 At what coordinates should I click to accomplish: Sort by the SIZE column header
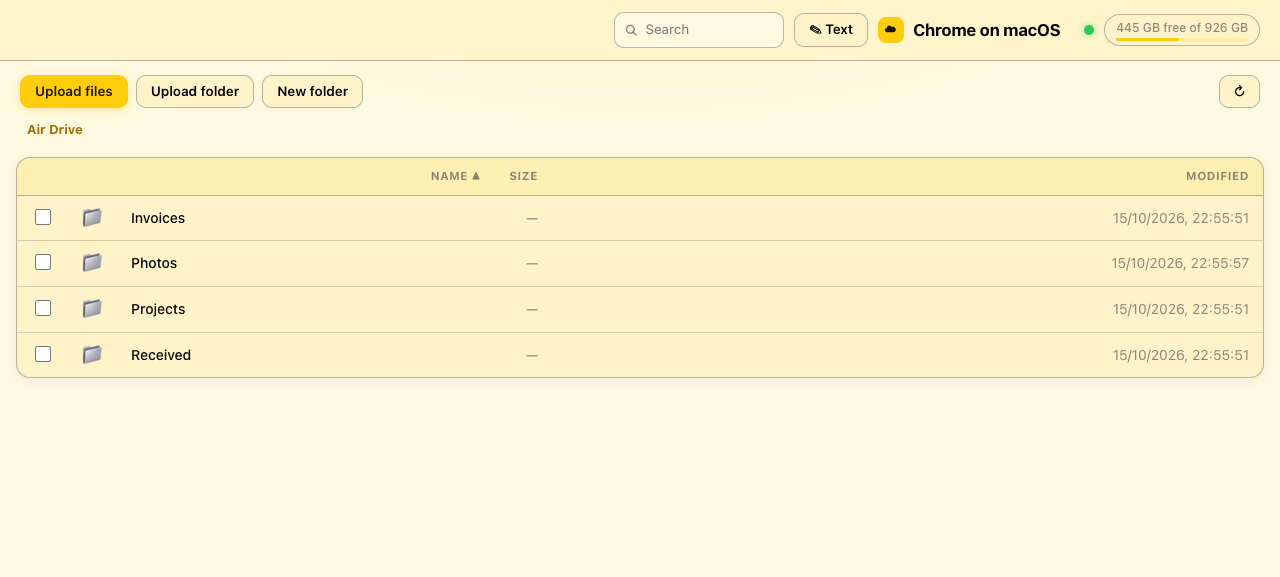pyautogui.click(x=523, y=176)
